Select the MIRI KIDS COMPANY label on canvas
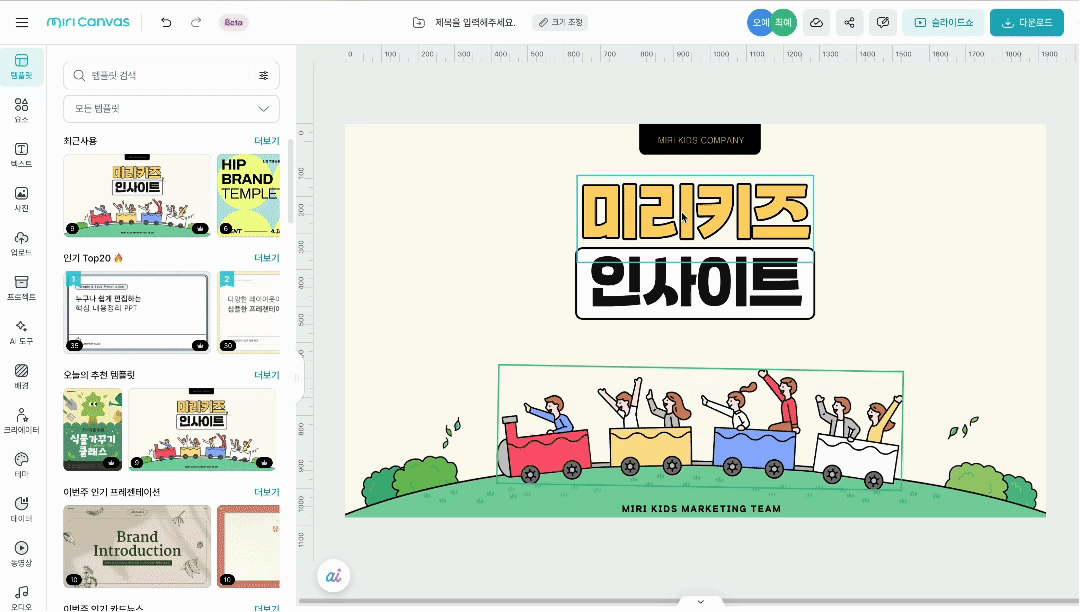The image size is (1080, 612). click(x=700, y=140)
